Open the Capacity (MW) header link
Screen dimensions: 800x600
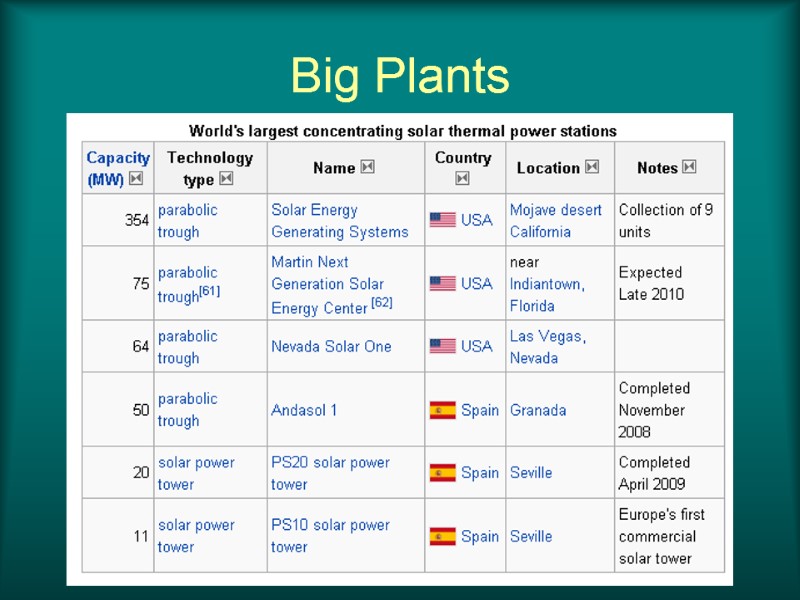(118, 168)
